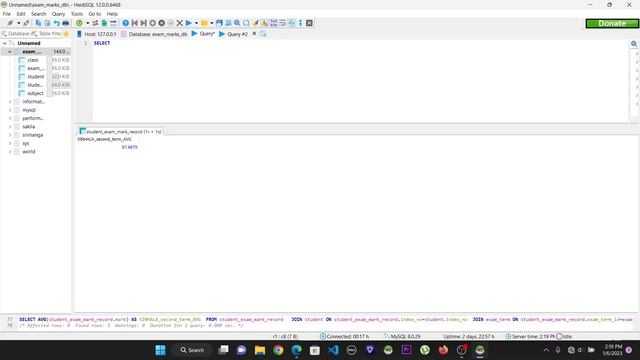This screenshot has height=360, width=640.
Task: Click the Load SQL file folder icon
Action: 204,23
